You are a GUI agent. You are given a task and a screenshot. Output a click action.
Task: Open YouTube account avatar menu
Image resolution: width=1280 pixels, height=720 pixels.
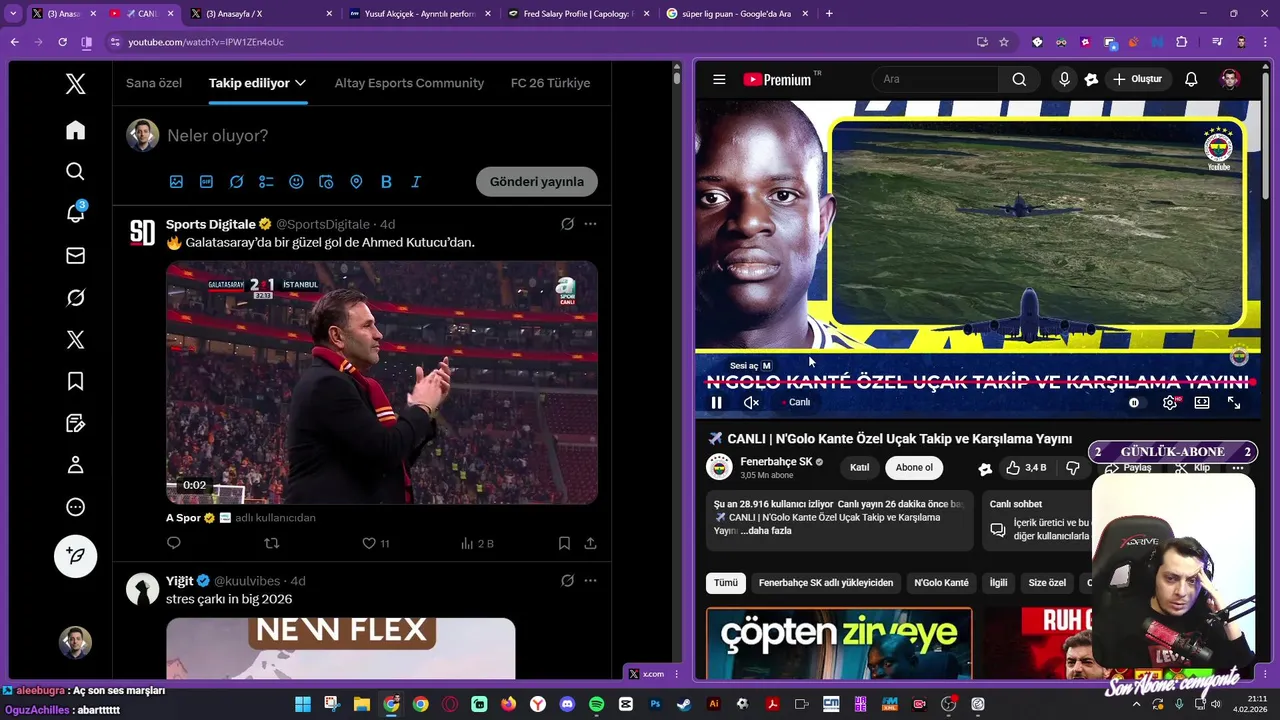point(1230,79)
